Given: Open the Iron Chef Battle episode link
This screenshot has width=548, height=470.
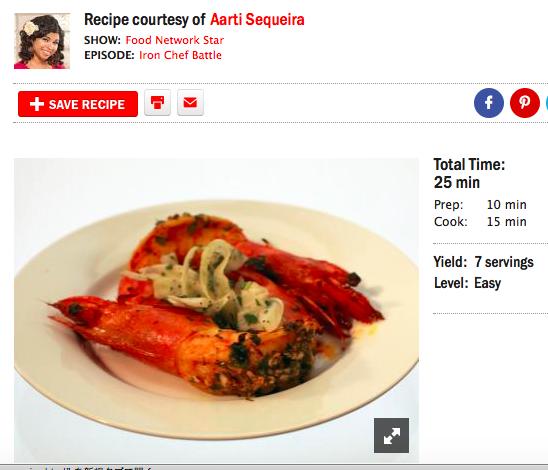Looking at the screenshot, I should tap(180, 55).
